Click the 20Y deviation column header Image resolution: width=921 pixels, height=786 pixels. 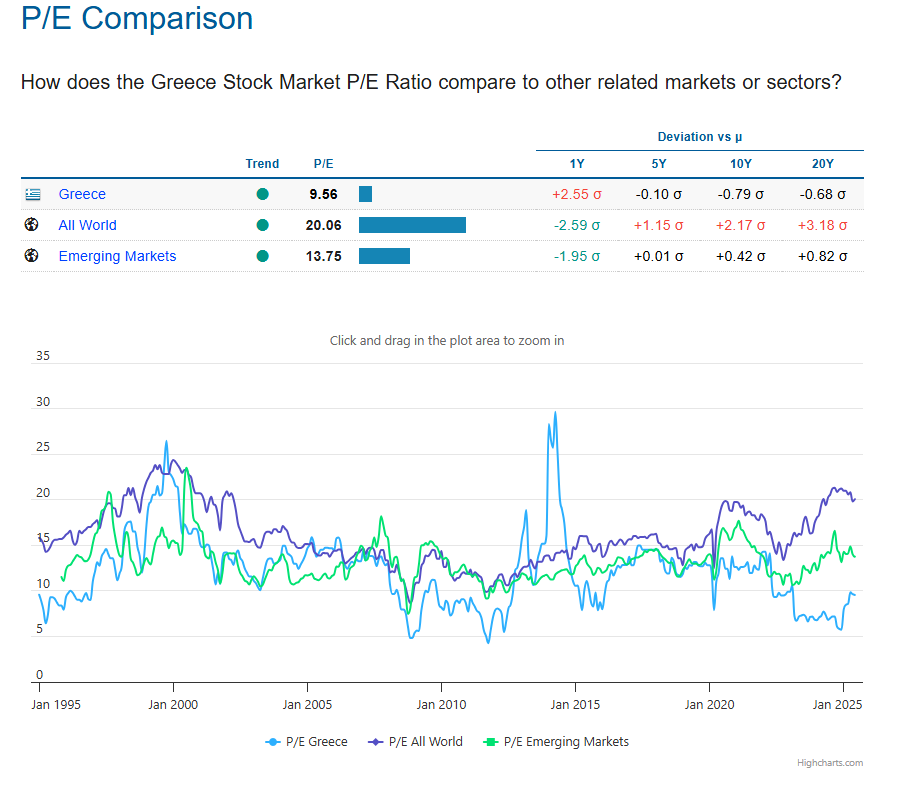click(822, 164)
